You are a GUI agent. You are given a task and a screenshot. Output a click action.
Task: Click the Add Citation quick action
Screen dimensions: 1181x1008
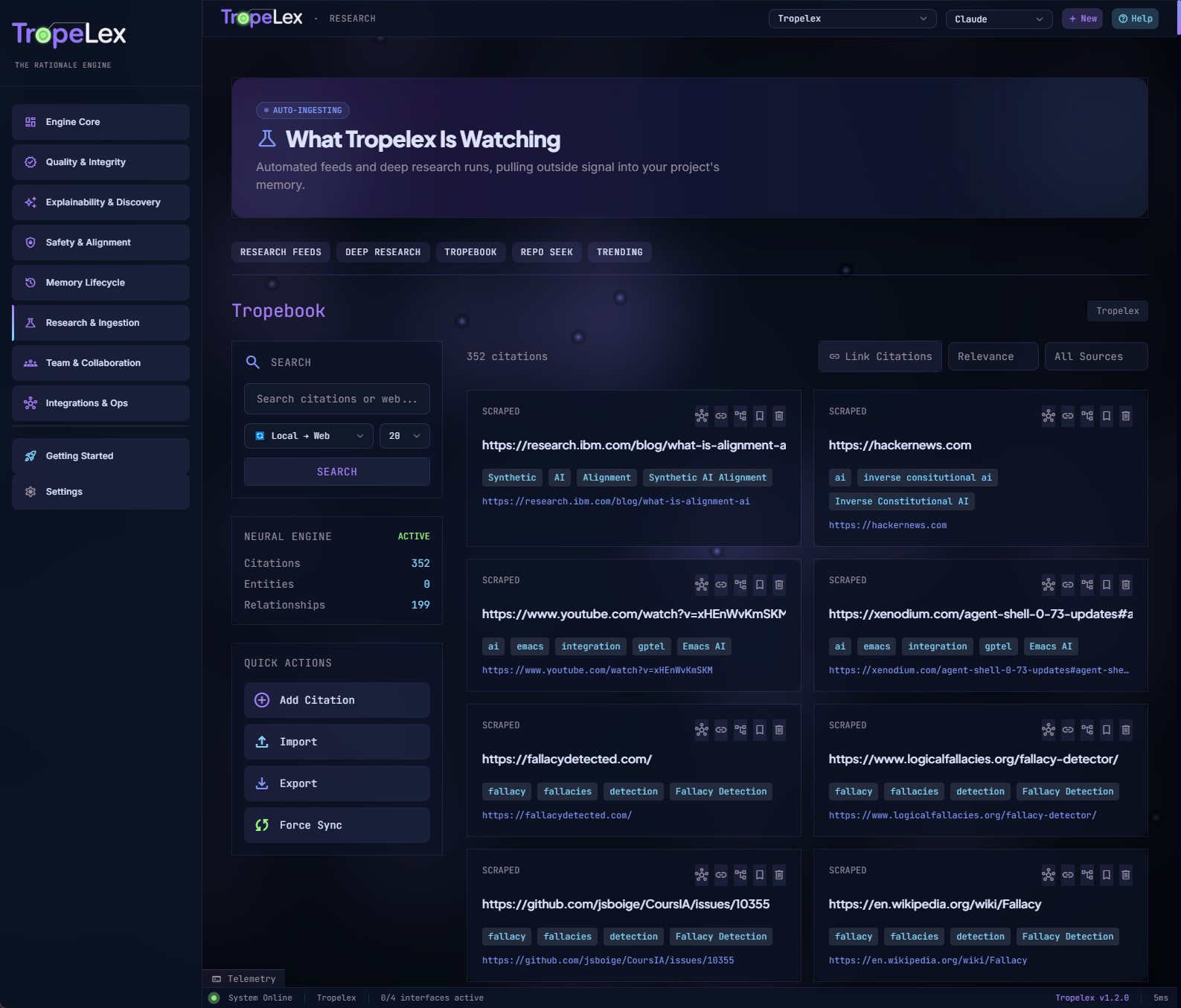pyautogui.click(x=337, y=700)
